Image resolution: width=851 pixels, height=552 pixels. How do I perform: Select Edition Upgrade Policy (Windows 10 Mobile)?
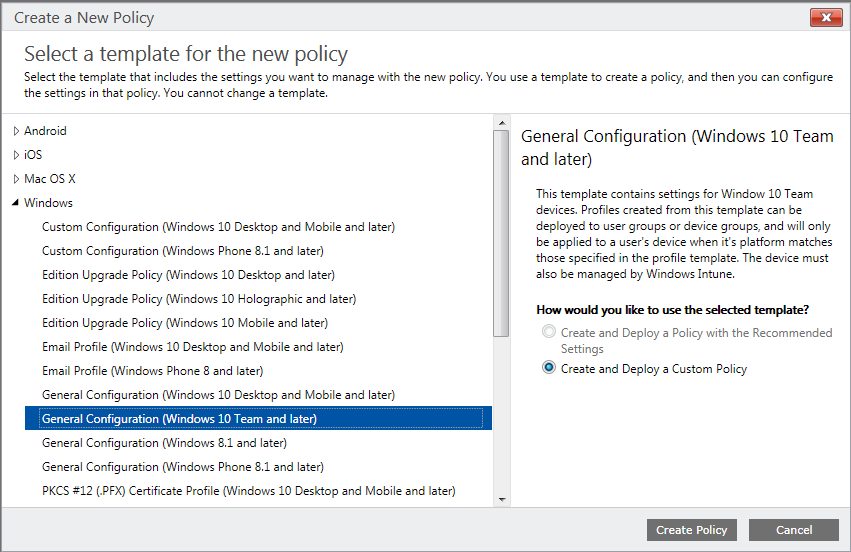click(184, 323)
